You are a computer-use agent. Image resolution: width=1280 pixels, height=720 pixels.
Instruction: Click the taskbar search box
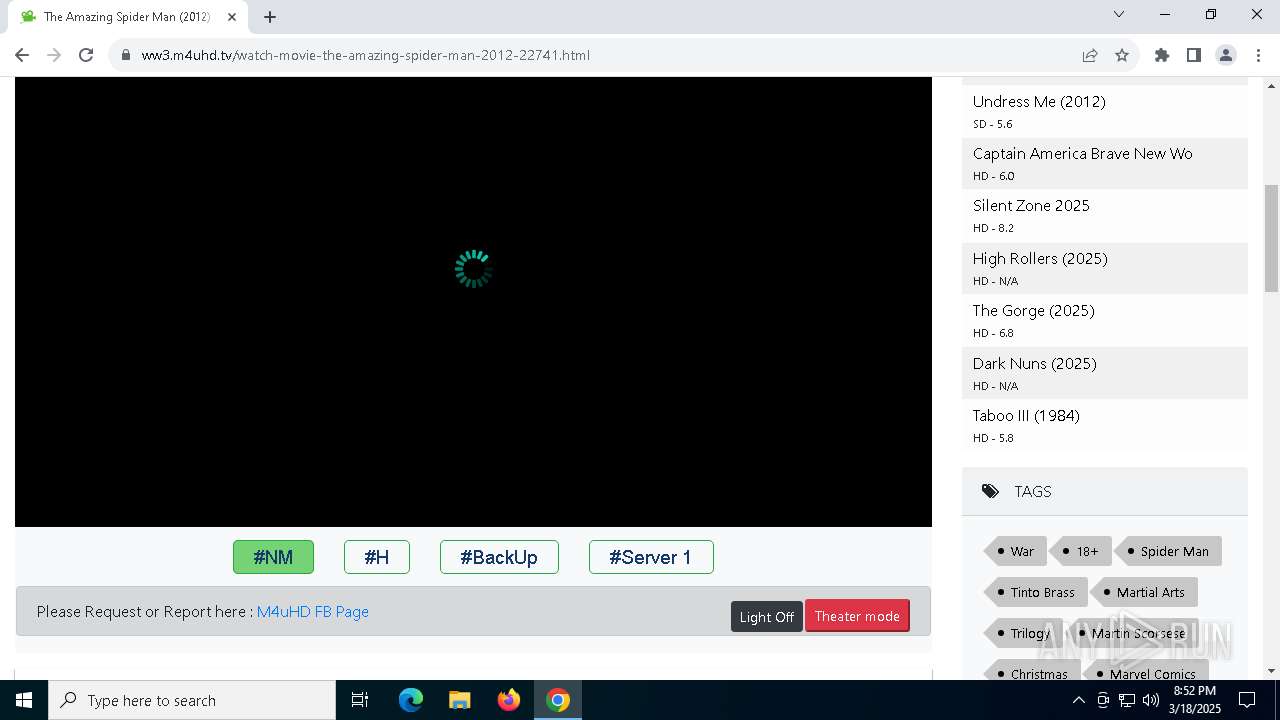[192, 700]
